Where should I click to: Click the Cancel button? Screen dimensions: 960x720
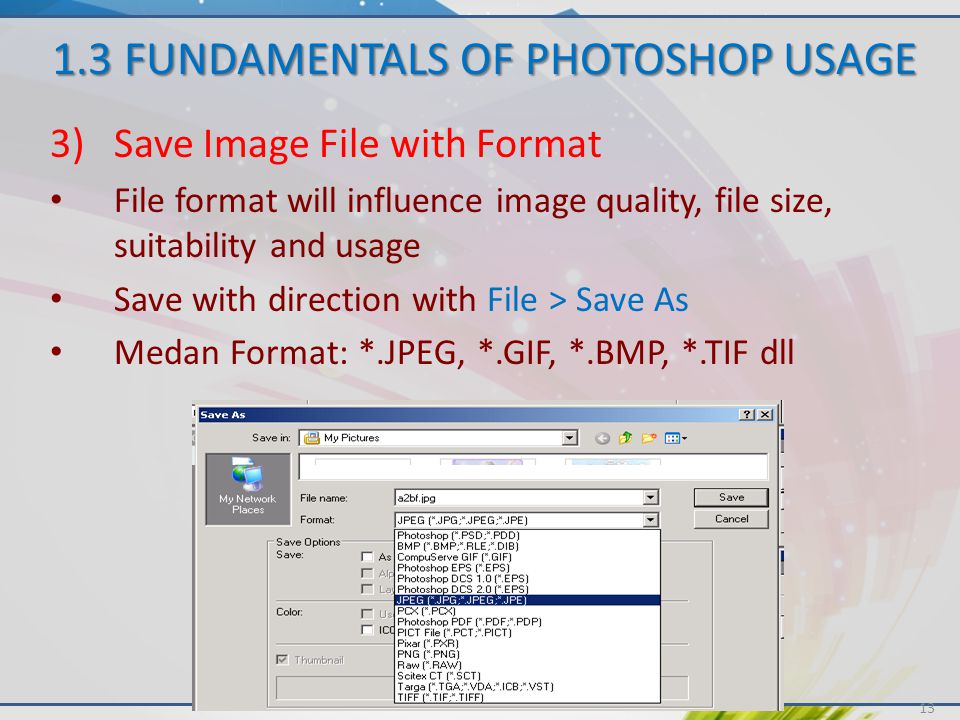[731, 519]
